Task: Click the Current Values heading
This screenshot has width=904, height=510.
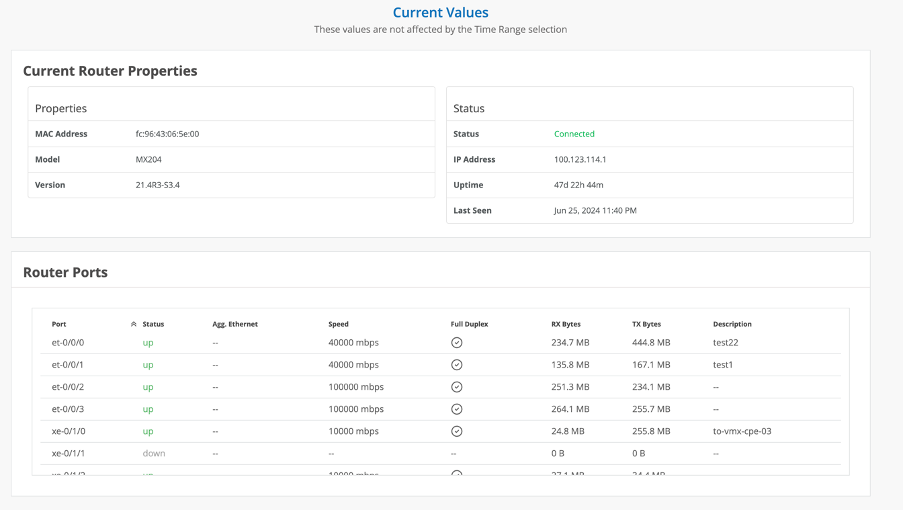Action: [x=440, y=13]
